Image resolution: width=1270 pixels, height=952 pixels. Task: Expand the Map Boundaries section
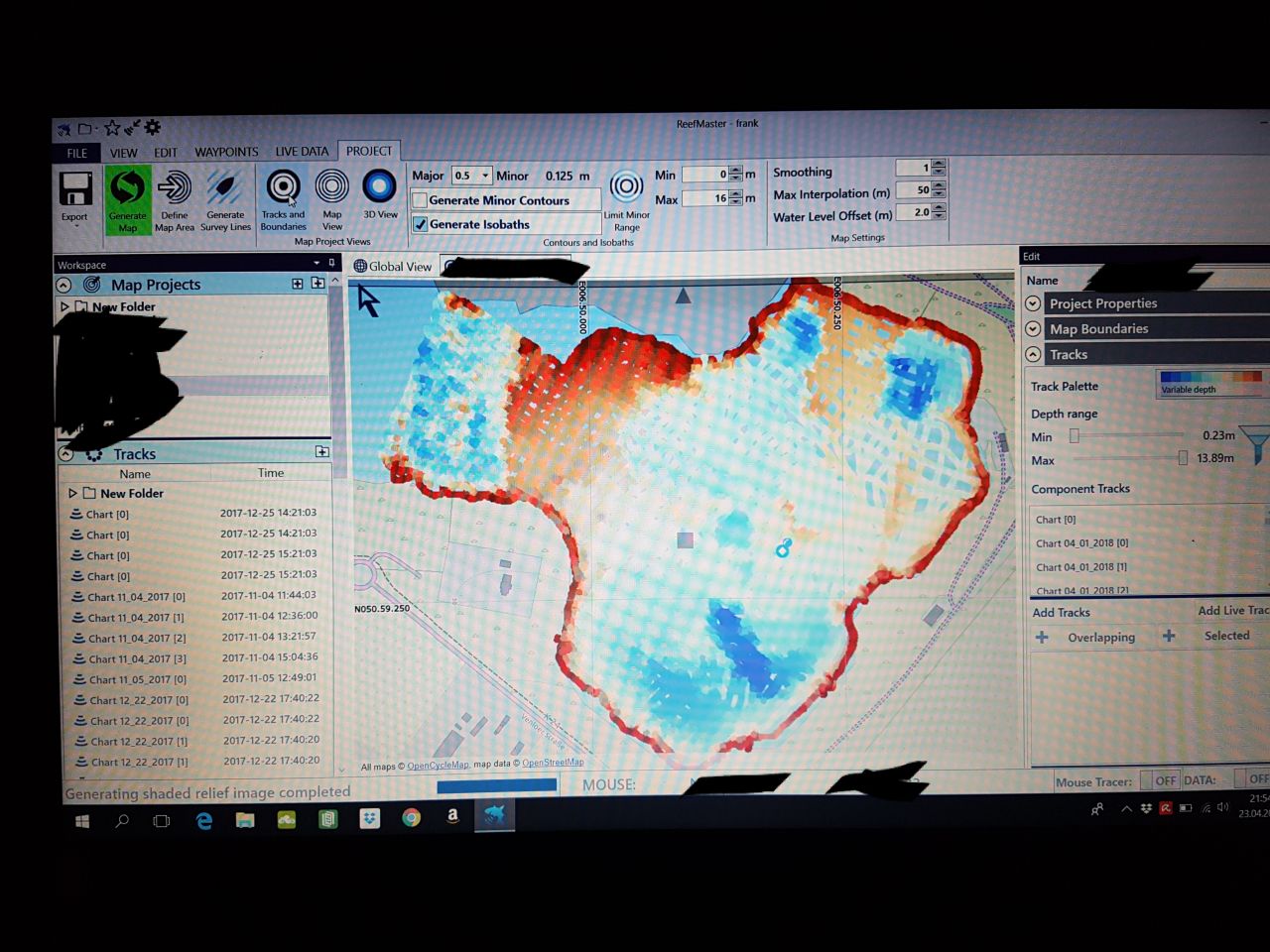point(1033,329)
